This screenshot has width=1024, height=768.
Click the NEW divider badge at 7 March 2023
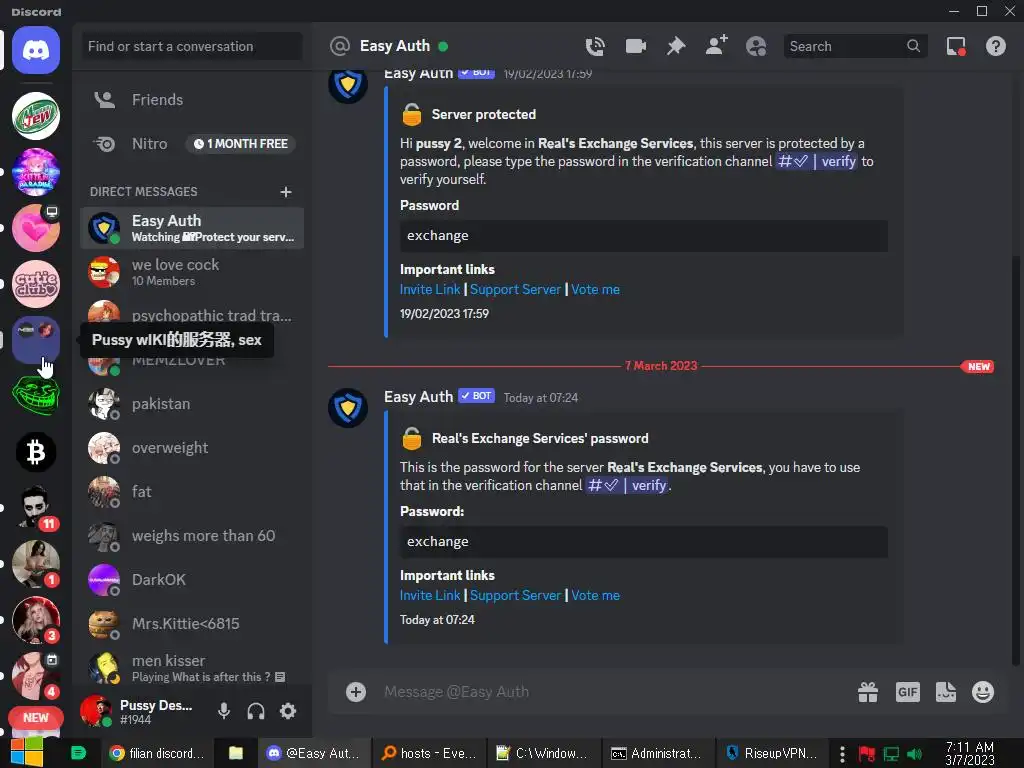click(x=978, y=366)
